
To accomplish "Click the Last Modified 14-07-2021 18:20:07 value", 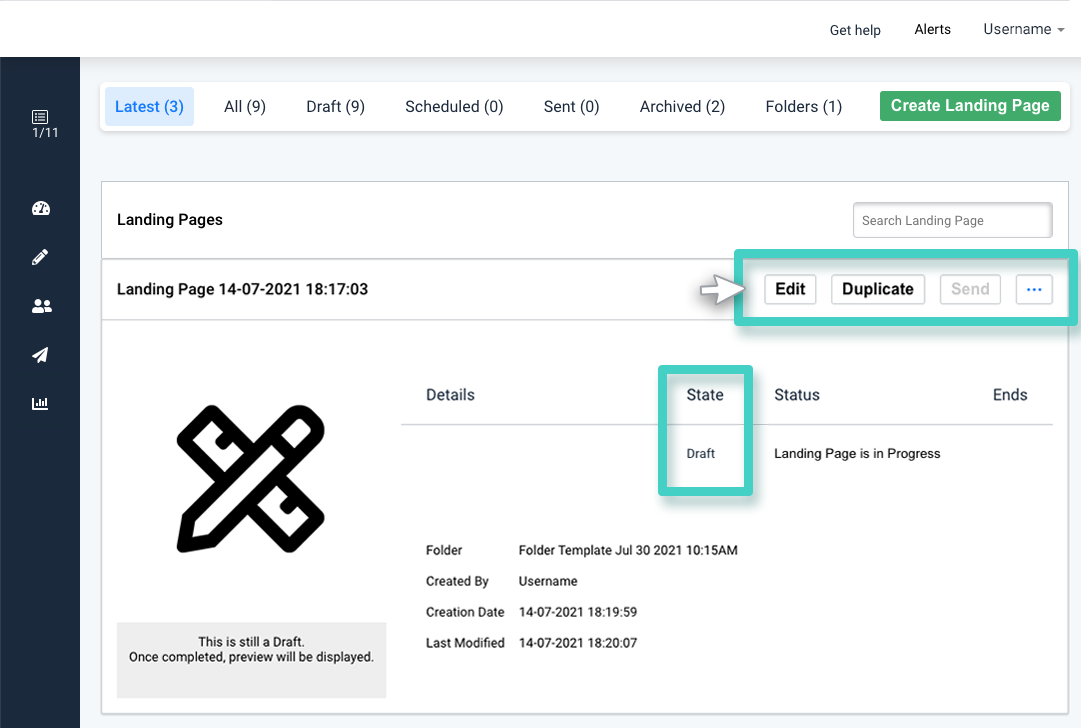I will point(578,643).
